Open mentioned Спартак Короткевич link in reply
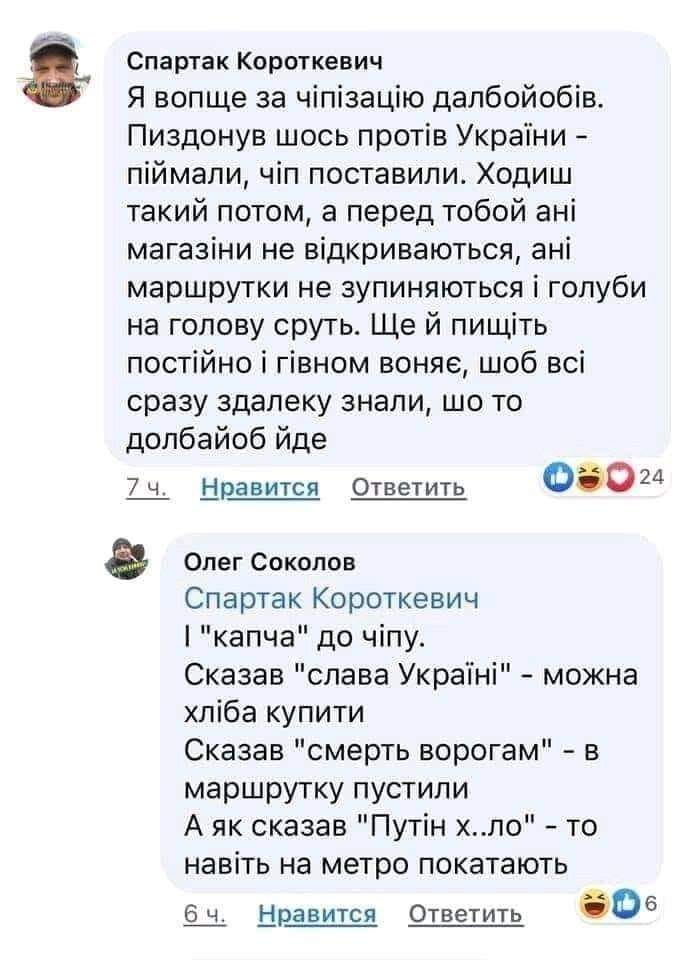700x960 pixels. [x=332, y=598]
